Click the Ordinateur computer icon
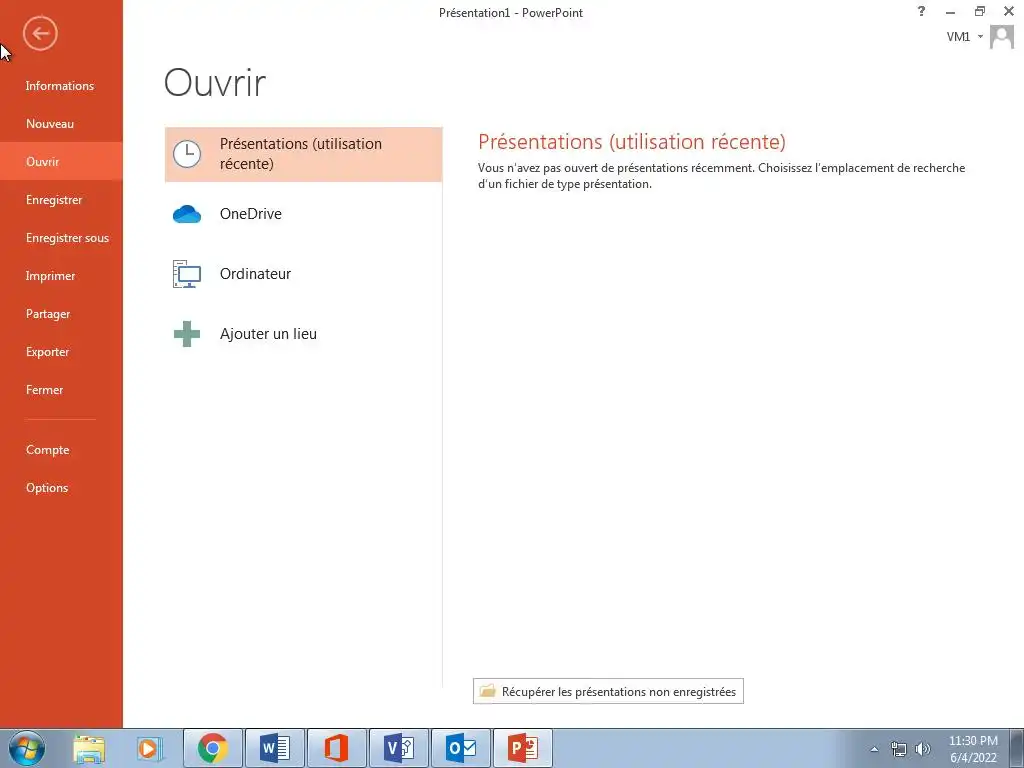Viewport: 1024px width, 768px height. coord(187,274)
